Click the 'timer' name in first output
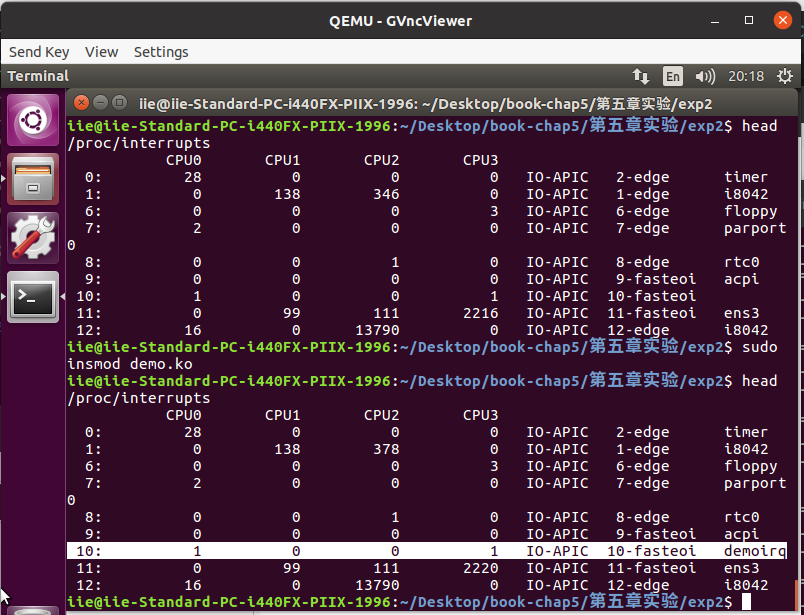Image resolution: width=804 pixels, height=615 pixels. [746, 177]
